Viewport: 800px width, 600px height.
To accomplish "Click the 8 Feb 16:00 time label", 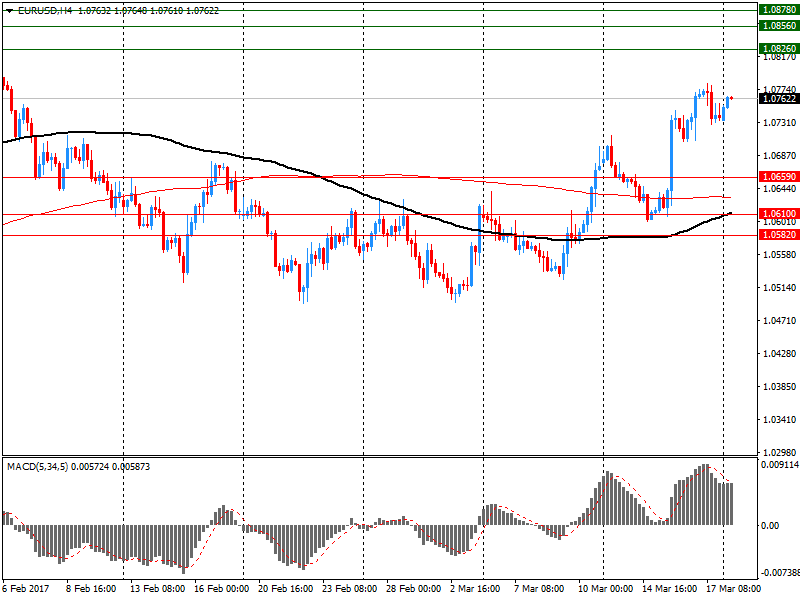I will 91,589.
